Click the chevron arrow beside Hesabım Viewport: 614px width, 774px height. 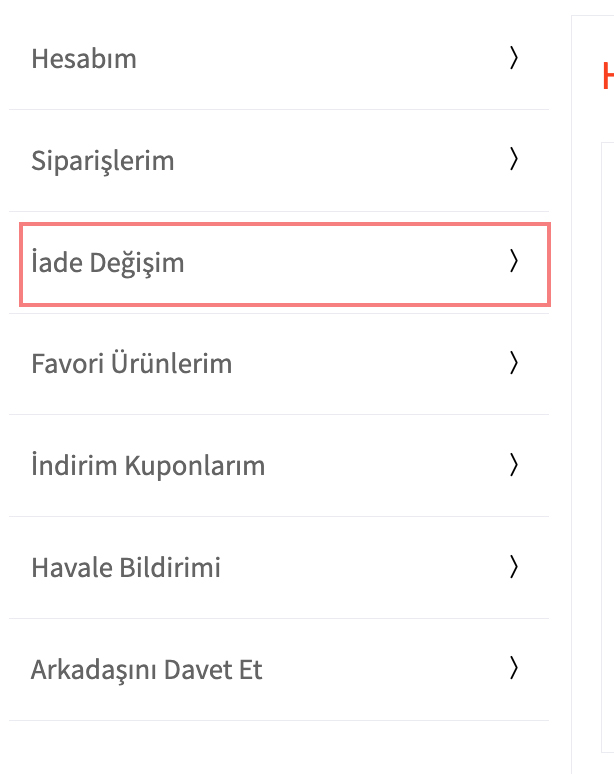click(514, 59)
